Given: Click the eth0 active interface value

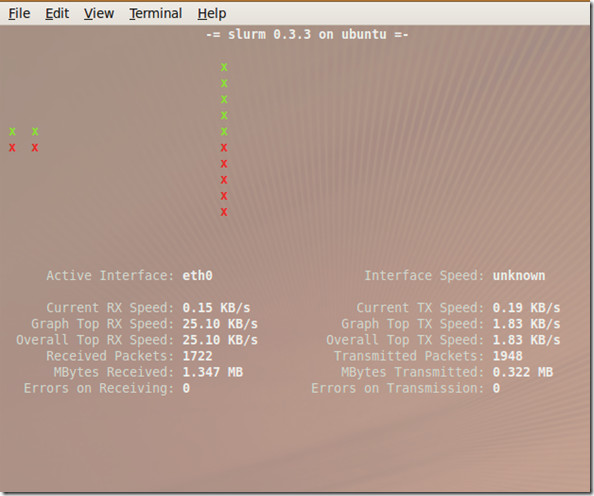Looking at the screenshot, I should click(197, 275).
